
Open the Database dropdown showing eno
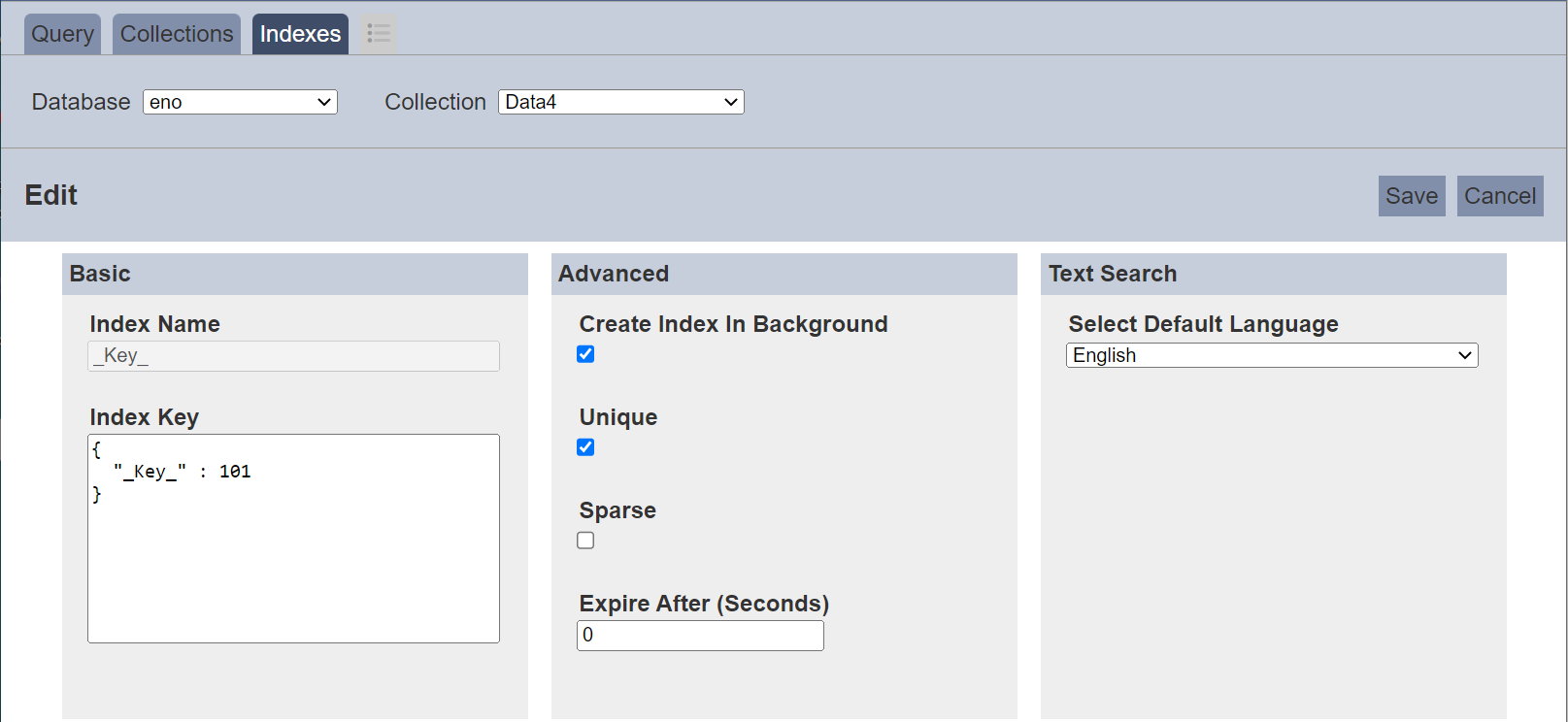coord(240,102)
